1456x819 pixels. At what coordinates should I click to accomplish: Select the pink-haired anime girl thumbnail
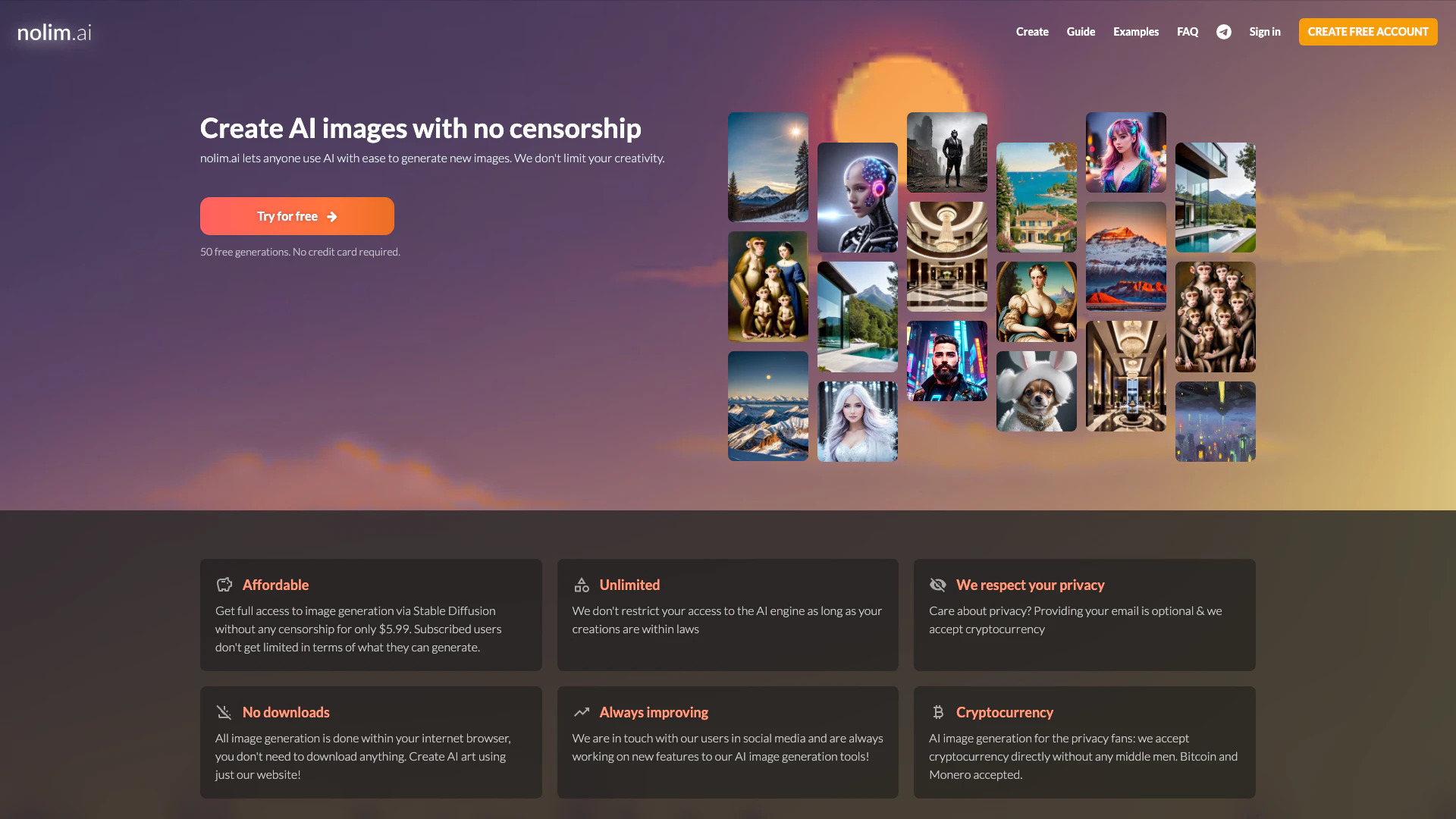(x=1125, y=152)
